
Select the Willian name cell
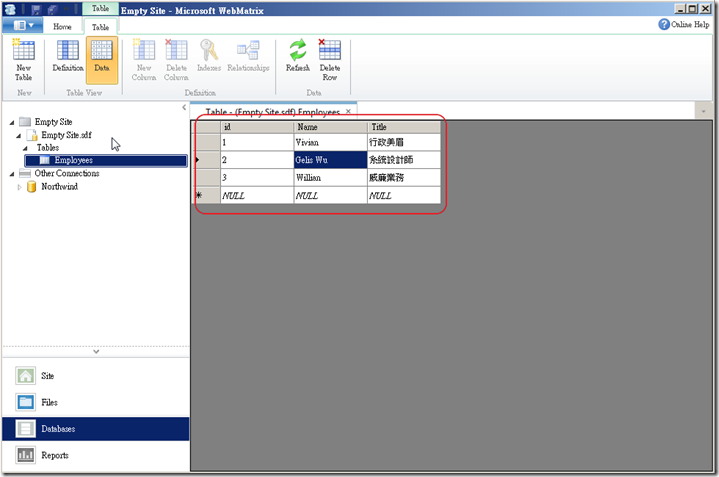(x=330, y=177)
